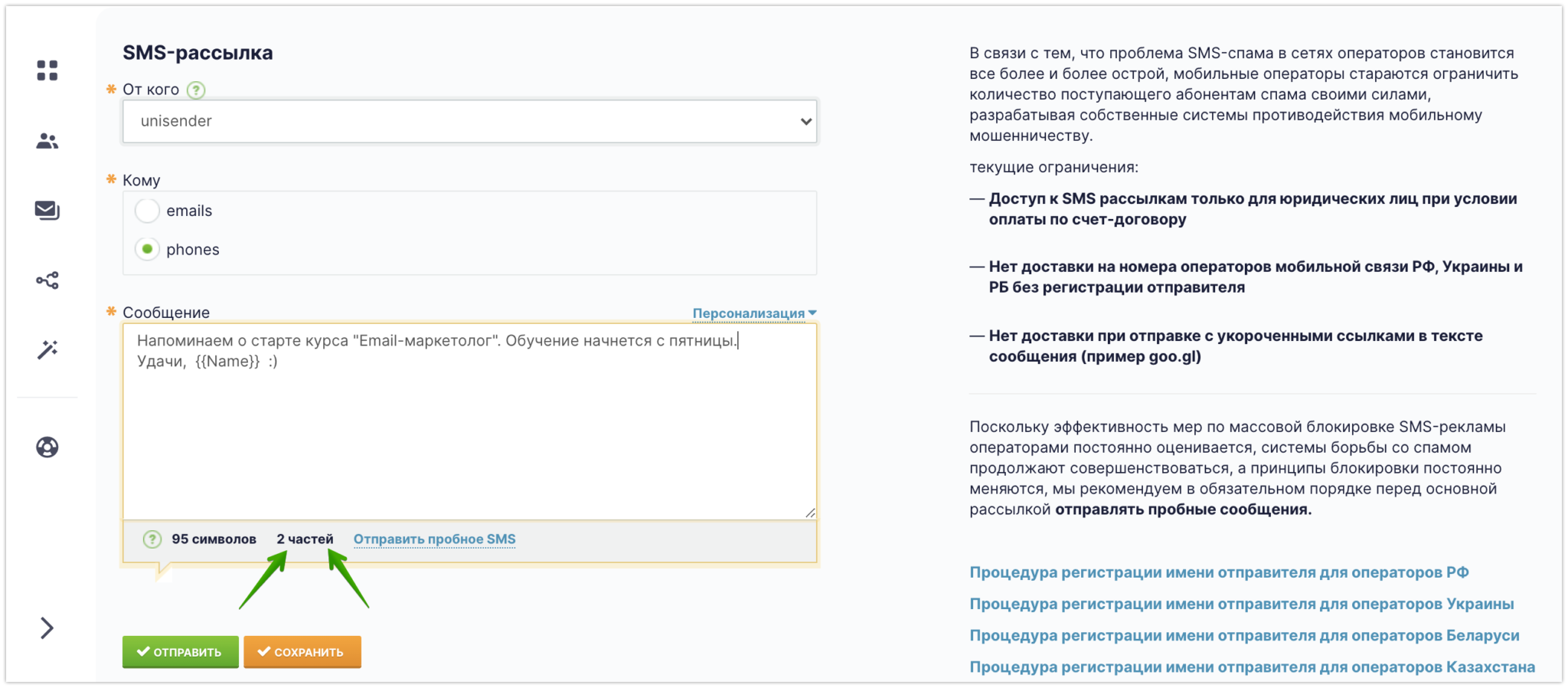Open the automation flow icon in sidebar

pyautogui.click(x=47, y=280)
